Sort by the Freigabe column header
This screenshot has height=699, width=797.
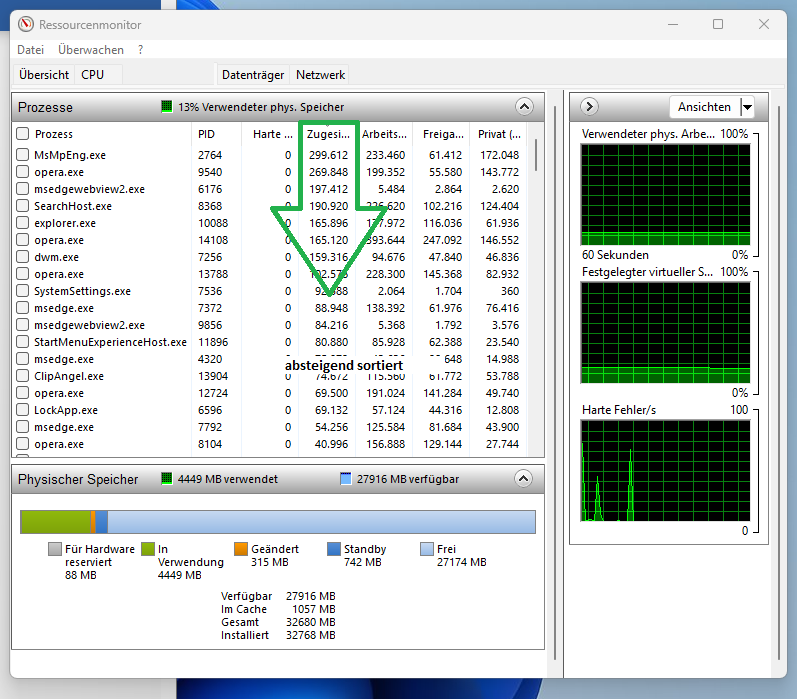pos(441,134)
